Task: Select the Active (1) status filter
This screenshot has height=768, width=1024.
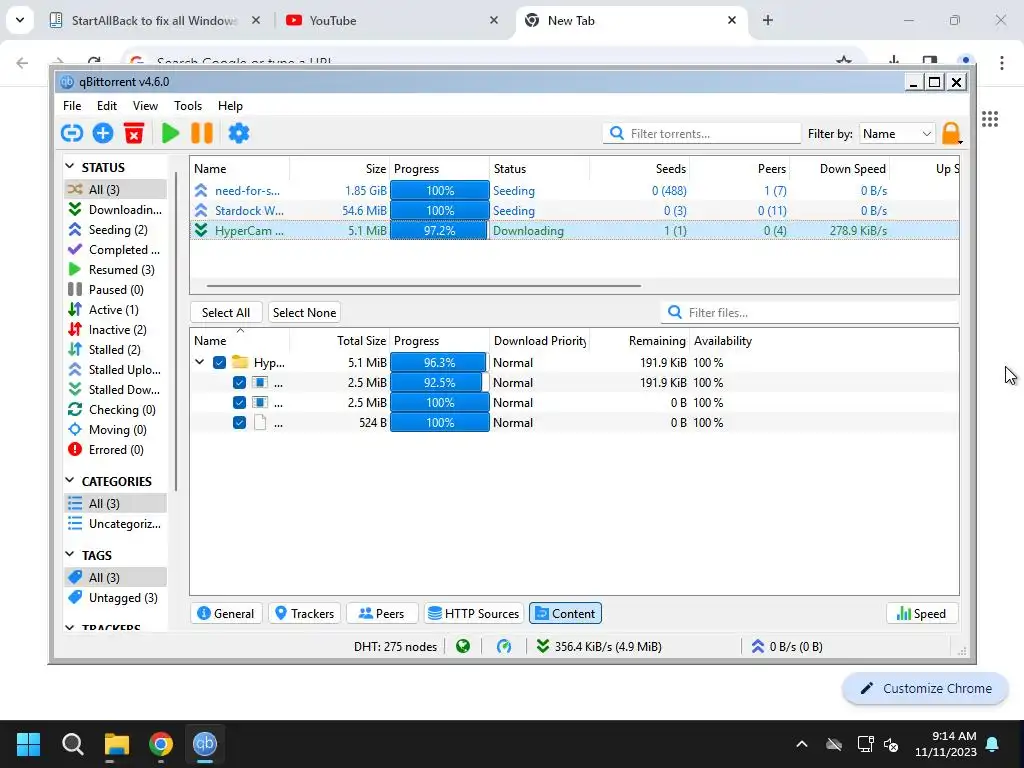Action: pyautogui.click(x=115, y=310)
